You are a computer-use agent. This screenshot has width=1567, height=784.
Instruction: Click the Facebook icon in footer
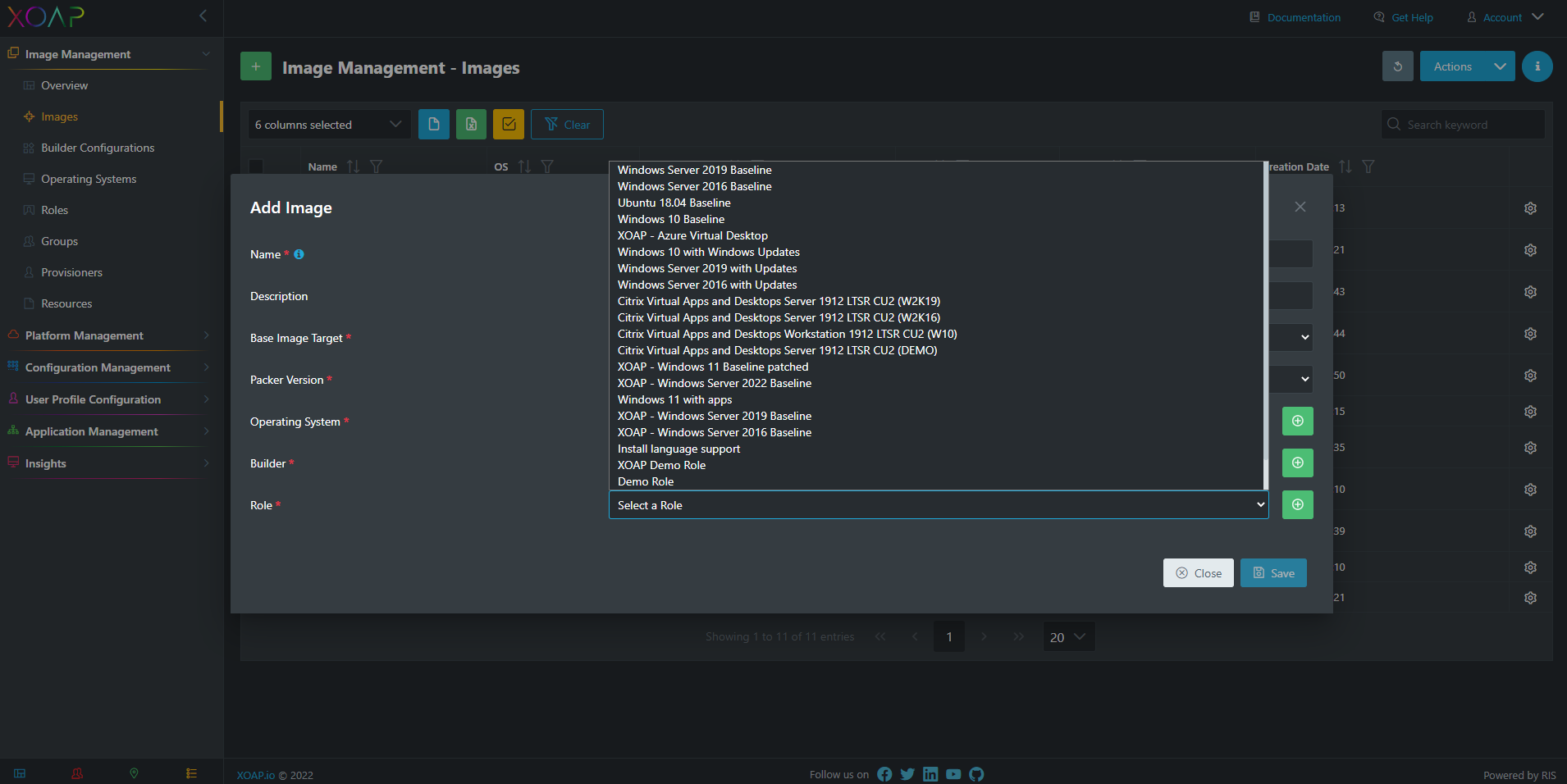884,774
